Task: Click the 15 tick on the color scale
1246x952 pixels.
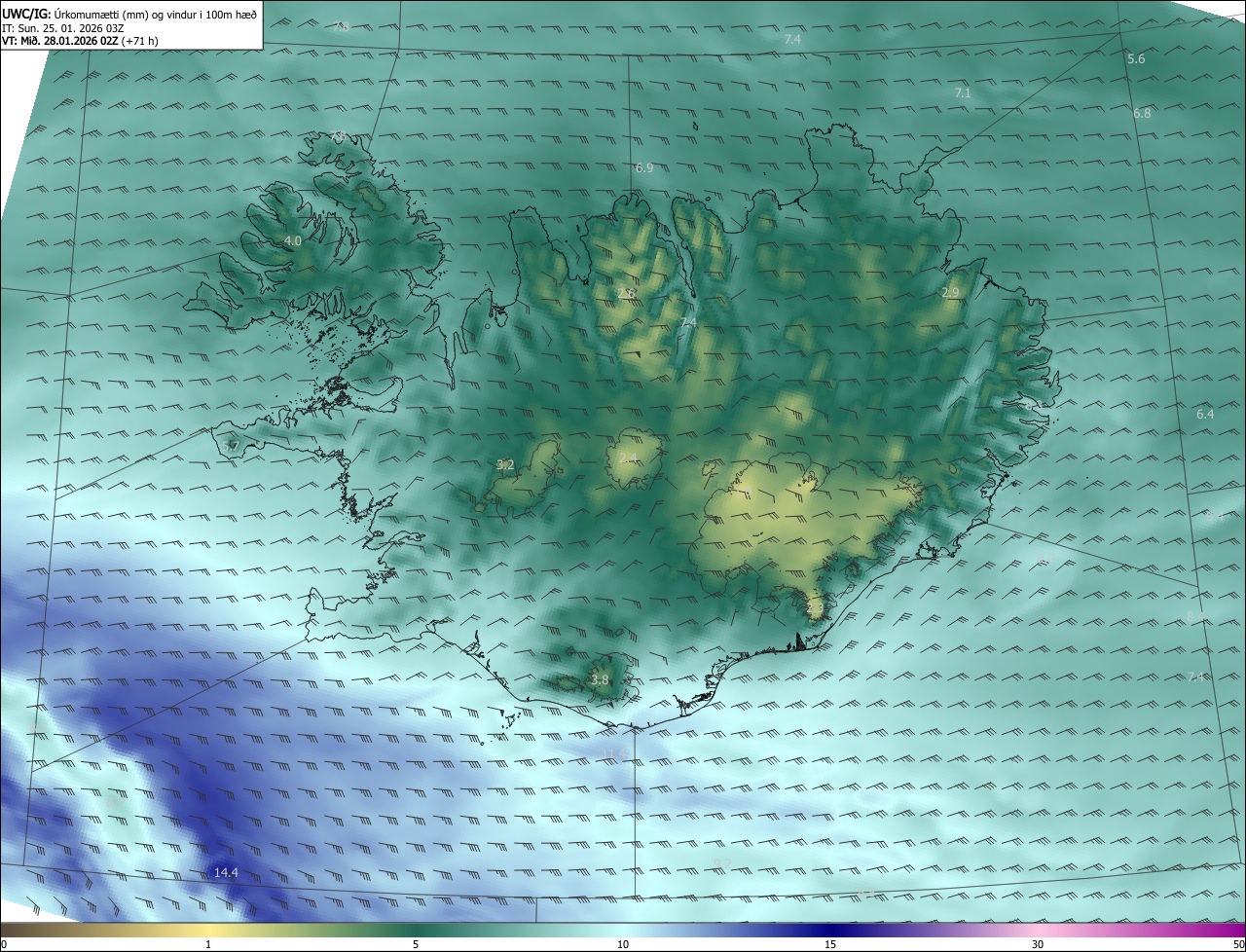Action: 830,944
